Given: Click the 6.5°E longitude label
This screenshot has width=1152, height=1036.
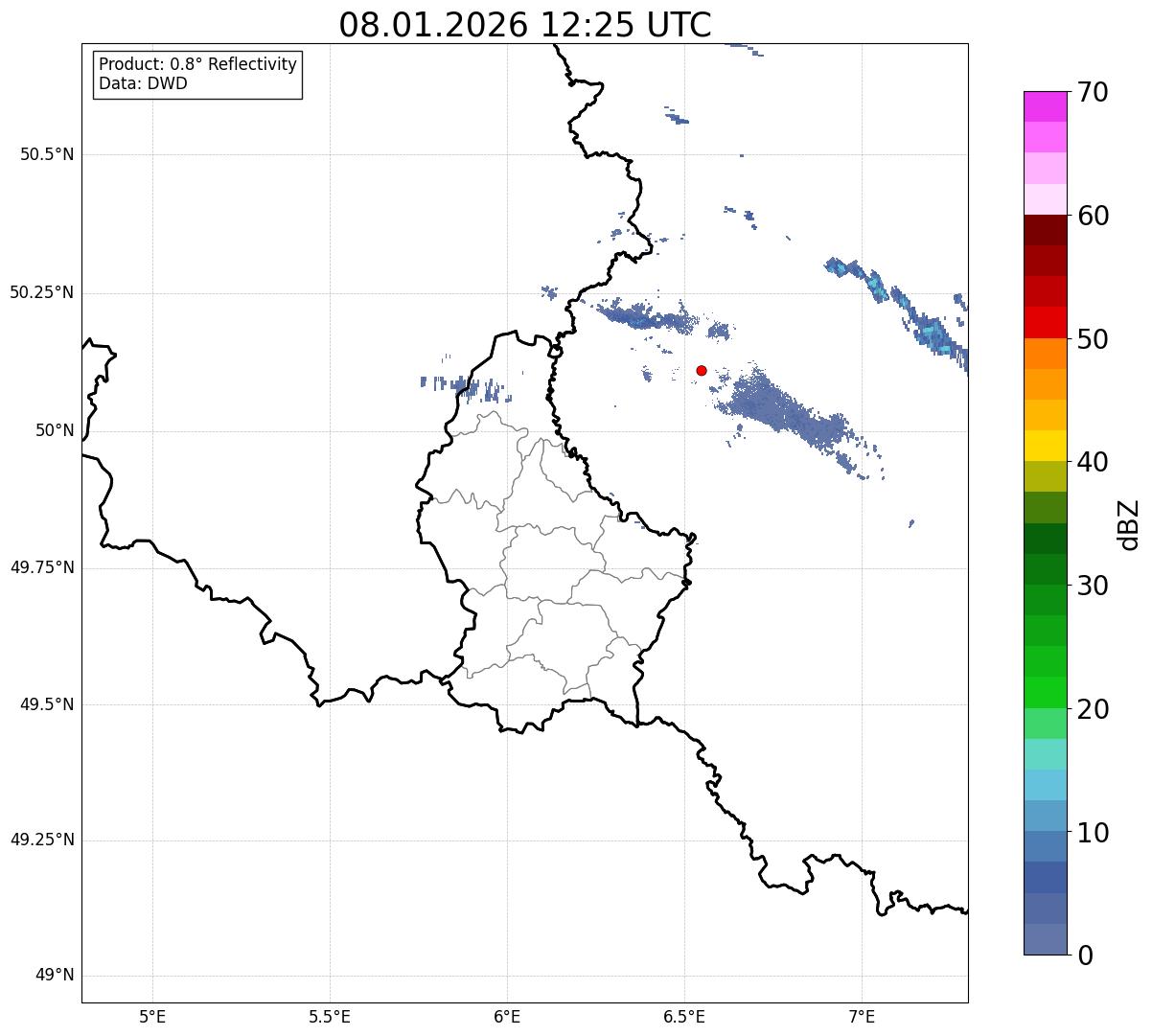Looking at the screenshot, I should 684,1017.
